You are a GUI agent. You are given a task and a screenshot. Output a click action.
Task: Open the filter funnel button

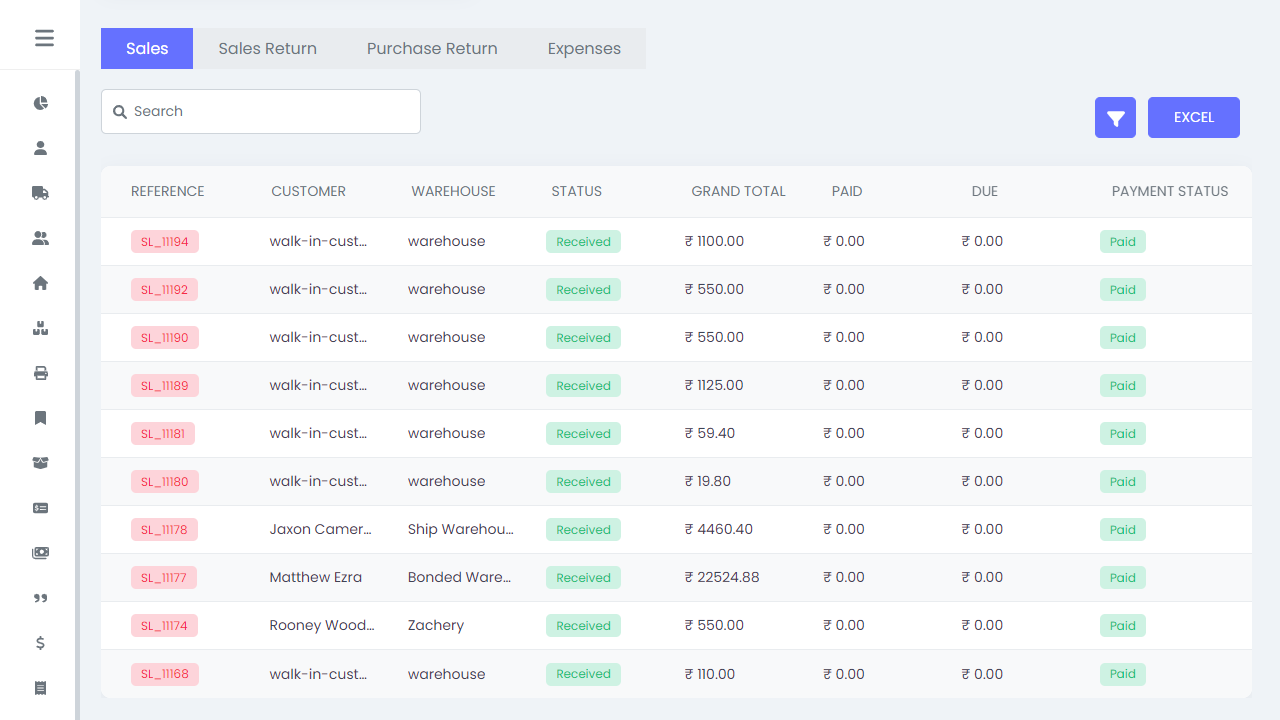1115,118
